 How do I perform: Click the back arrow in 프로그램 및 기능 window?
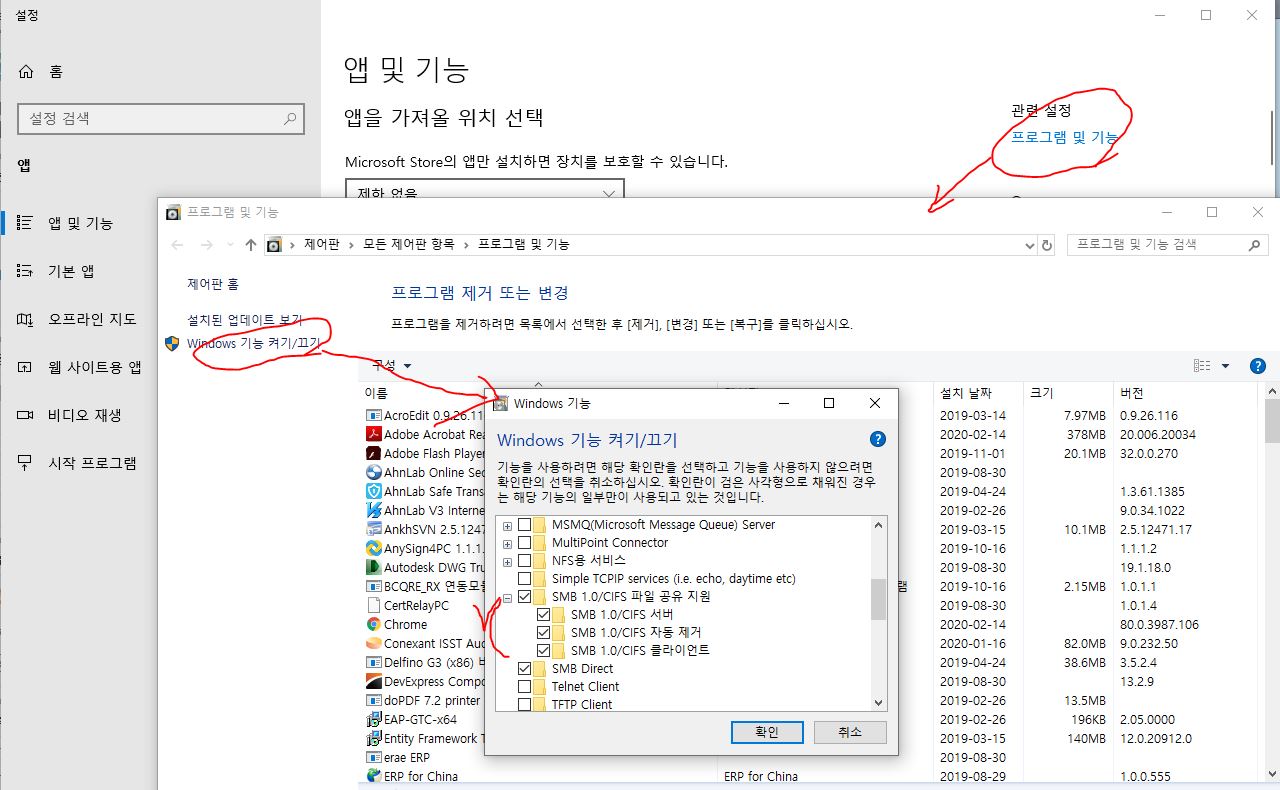tap(177, 244)
